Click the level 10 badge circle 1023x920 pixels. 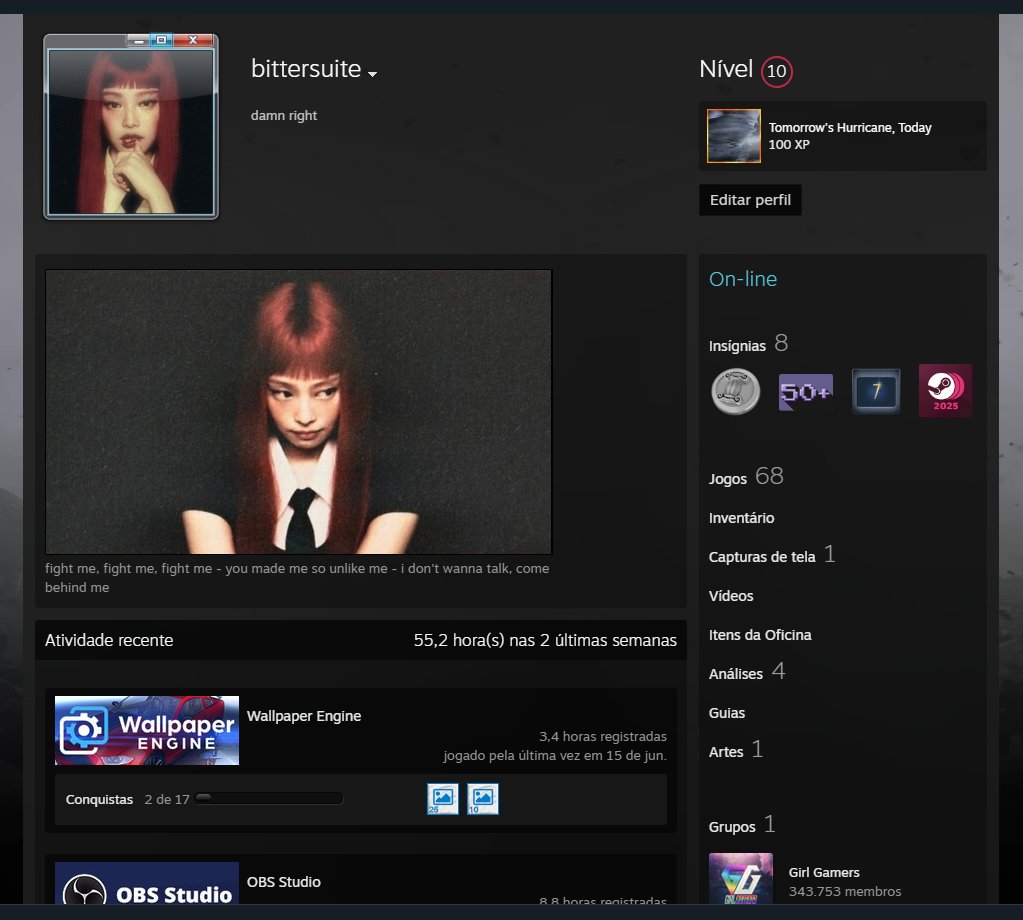point(776,71)
